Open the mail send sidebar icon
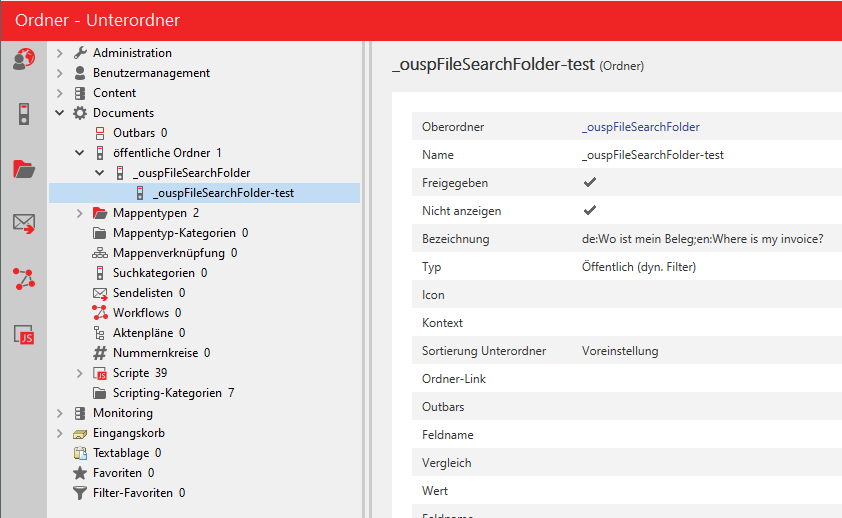This screenshot has height=518, width=842. pos(24,223)
